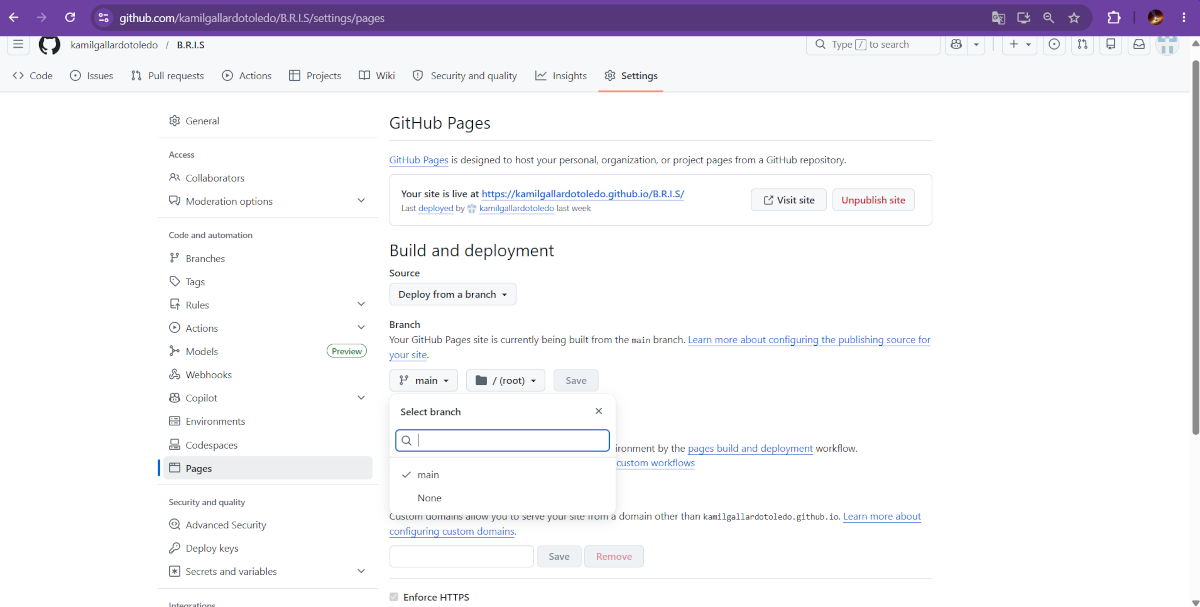Reload the page in the browser
The height and width of the screenshot is (607, 1200).
70,17
